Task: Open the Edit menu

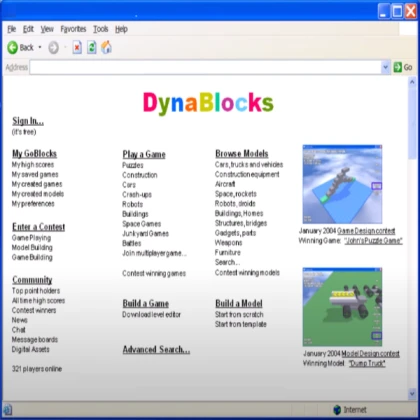Action: tap(28, 29)
